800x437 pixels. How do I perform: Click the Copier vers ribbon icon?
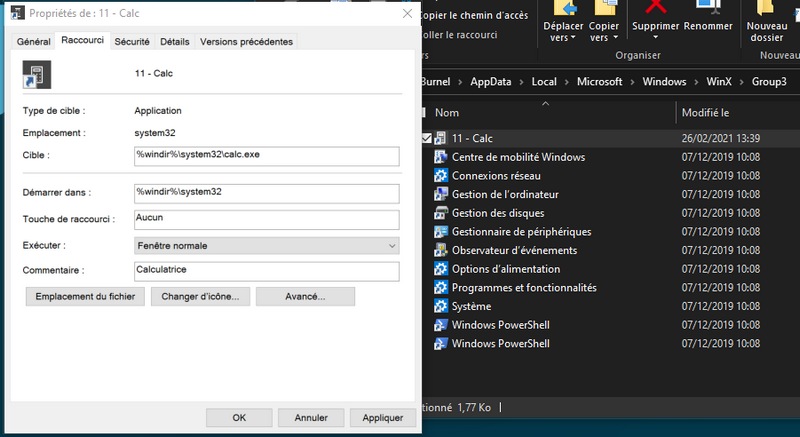tap(604, 9)
